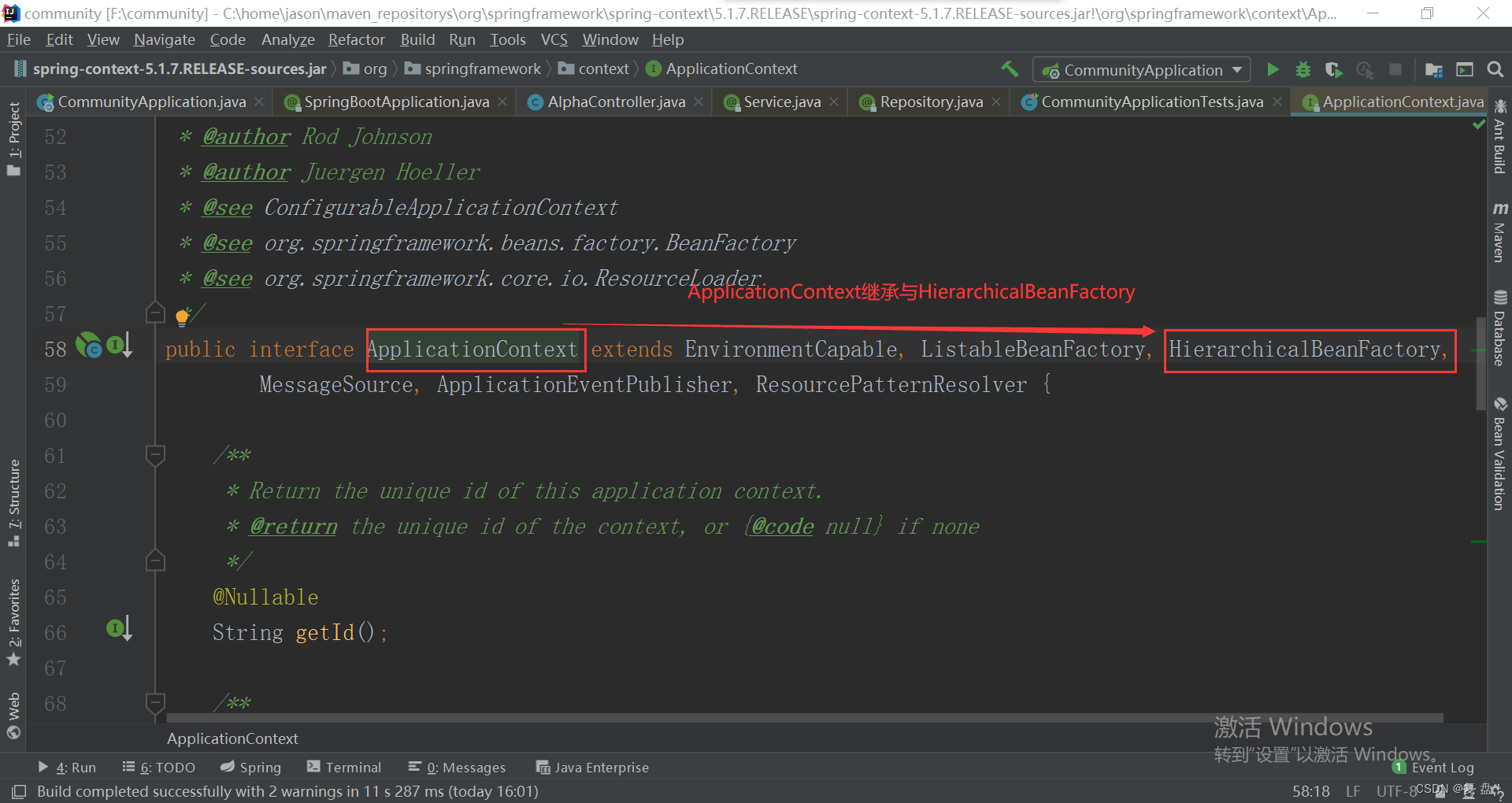Open the VCS menu

point(554,39)
